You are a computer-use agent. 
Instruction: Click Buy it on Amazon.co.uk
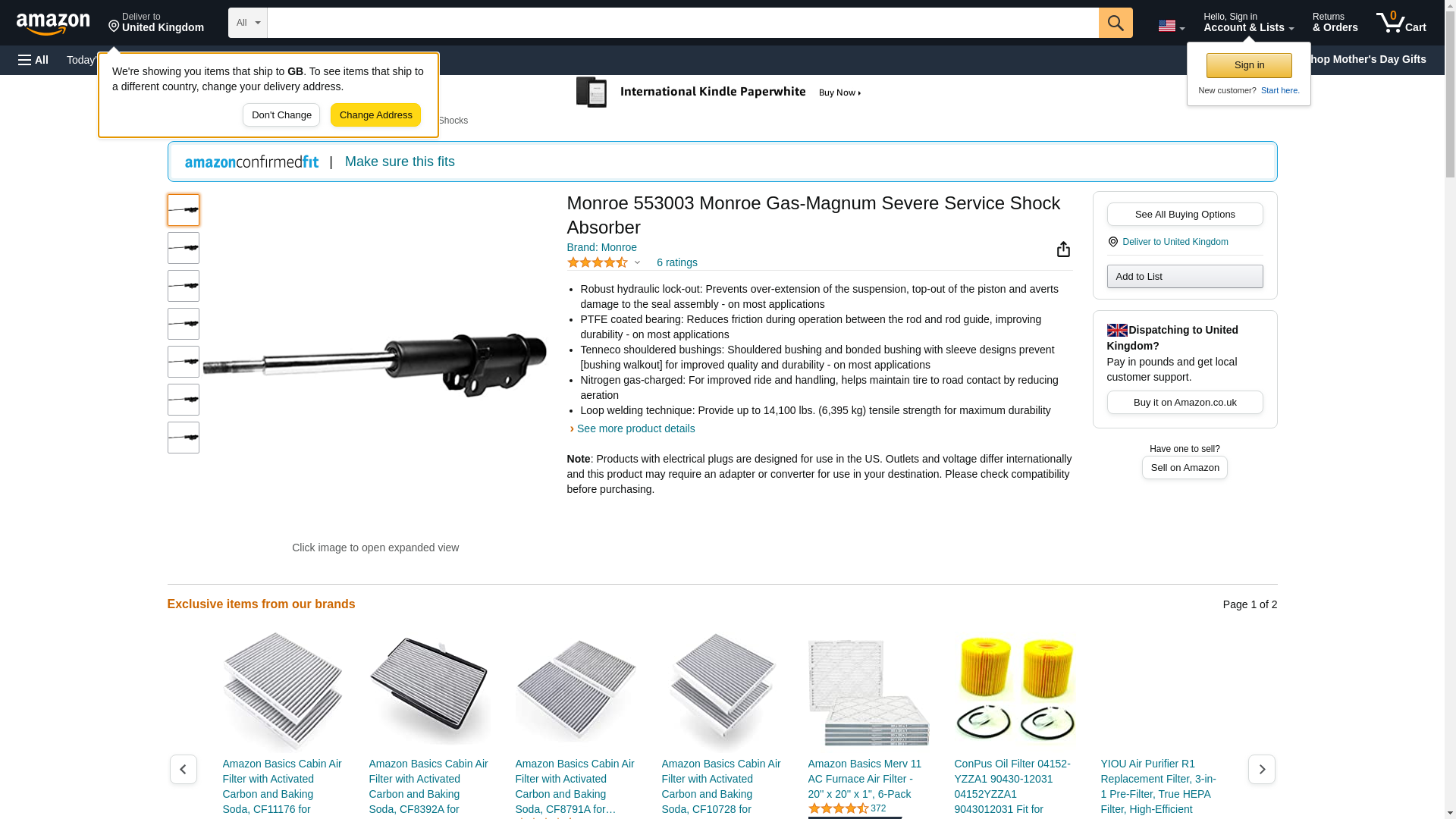(1185, 403)
